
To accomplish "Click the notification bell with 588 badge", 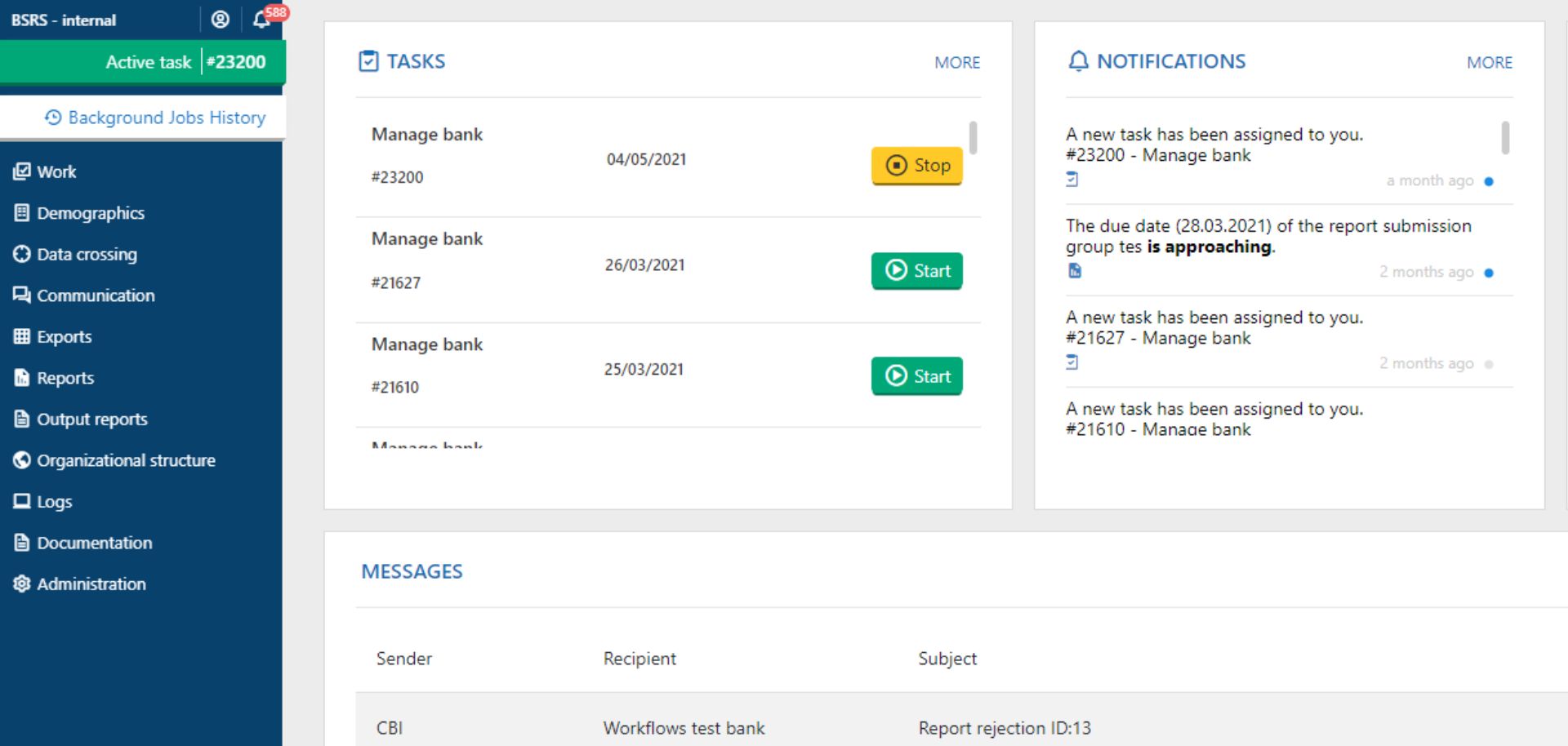I will tap(262, 20).
